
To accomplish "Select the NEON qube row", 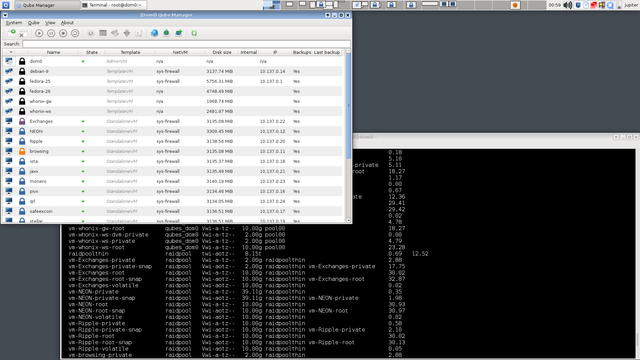I will 173,131.
